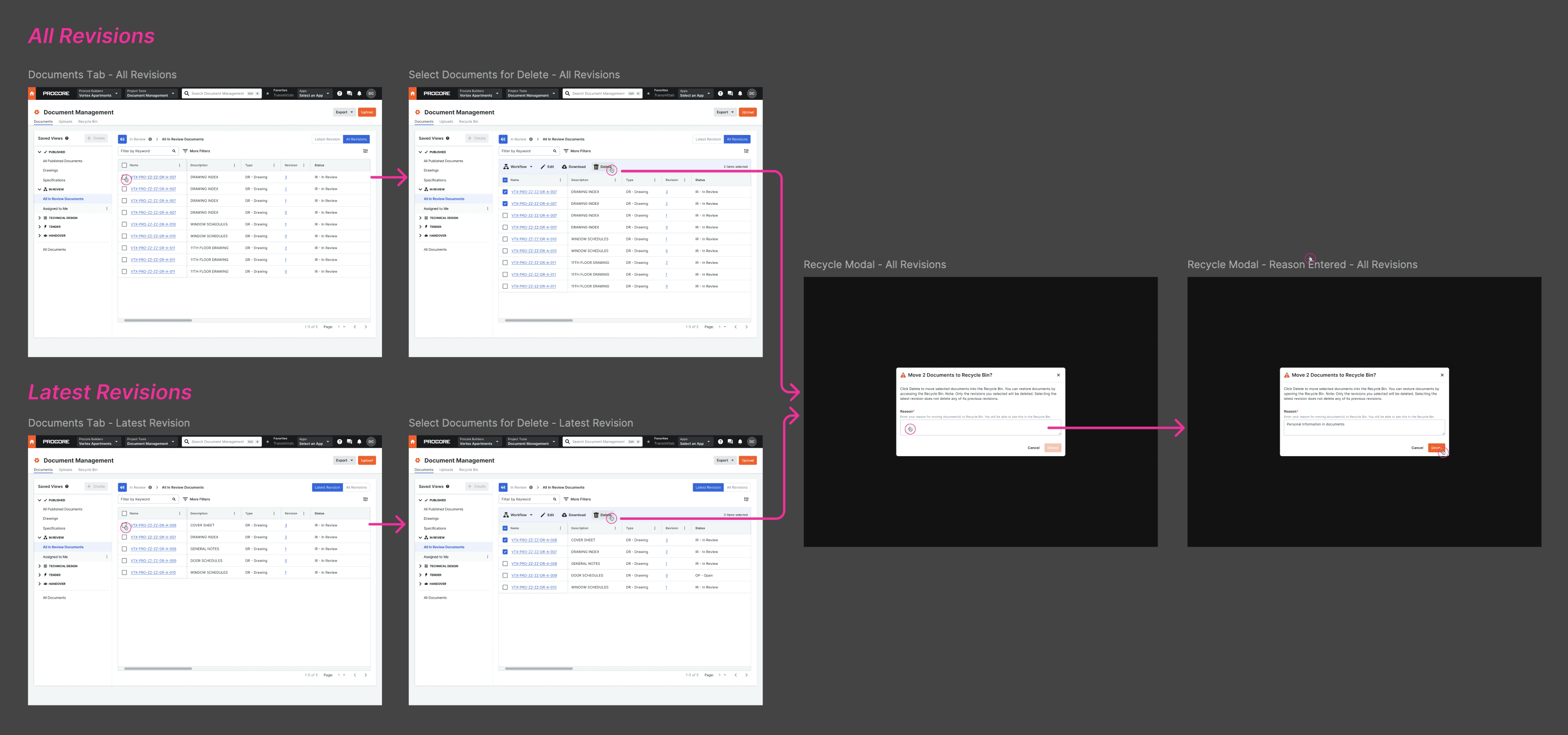This screenshot has height=735, width=1568.
Task: Switch to All Revisions toggle in Documents Tab - Latest Revision frame
Action: coord(357,487)
